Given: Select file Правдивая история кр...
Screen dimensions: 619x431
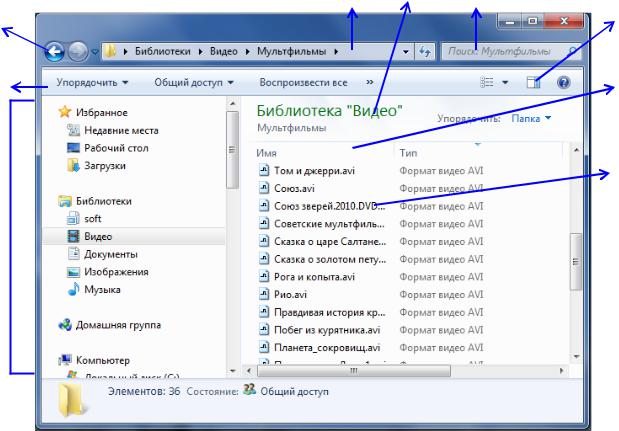Looking at the screenshot, I should tap(330, 312).
